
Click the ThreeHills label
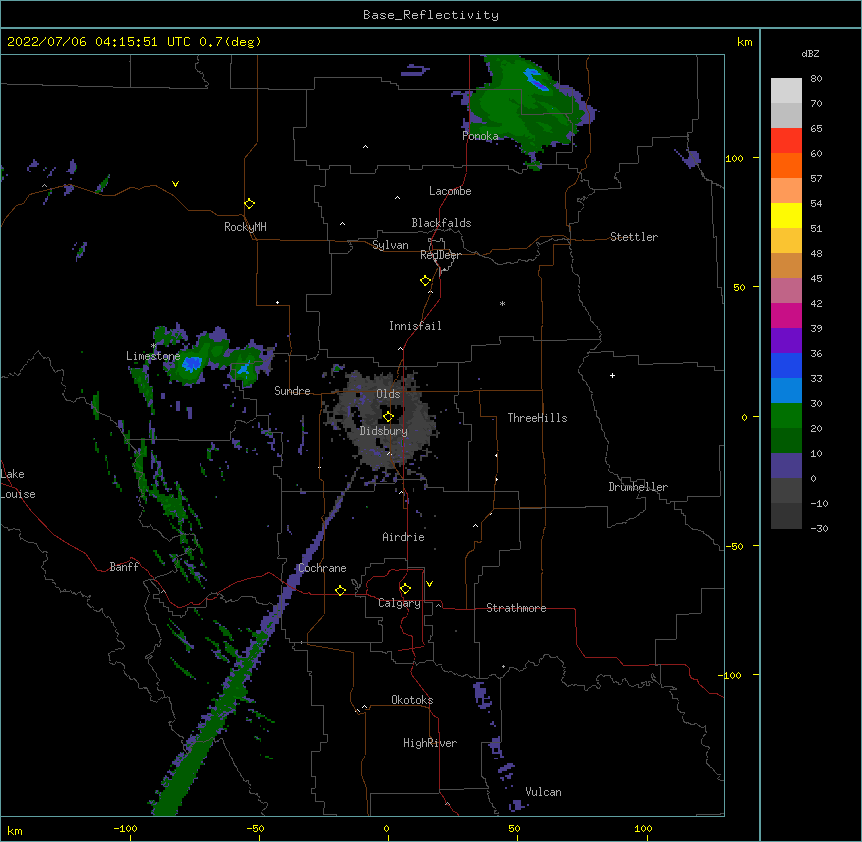click(x=537, y=418)
